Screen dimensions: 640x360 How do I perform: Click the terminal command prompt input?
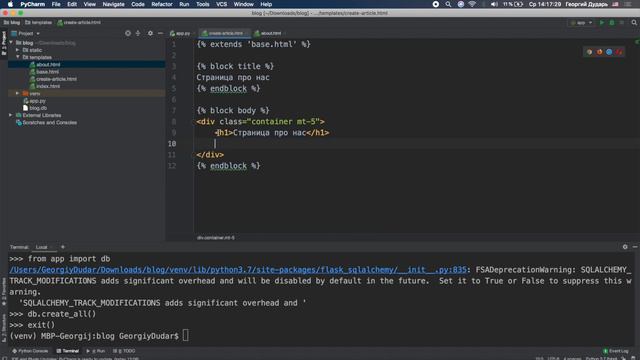click(x=186, y=336)
